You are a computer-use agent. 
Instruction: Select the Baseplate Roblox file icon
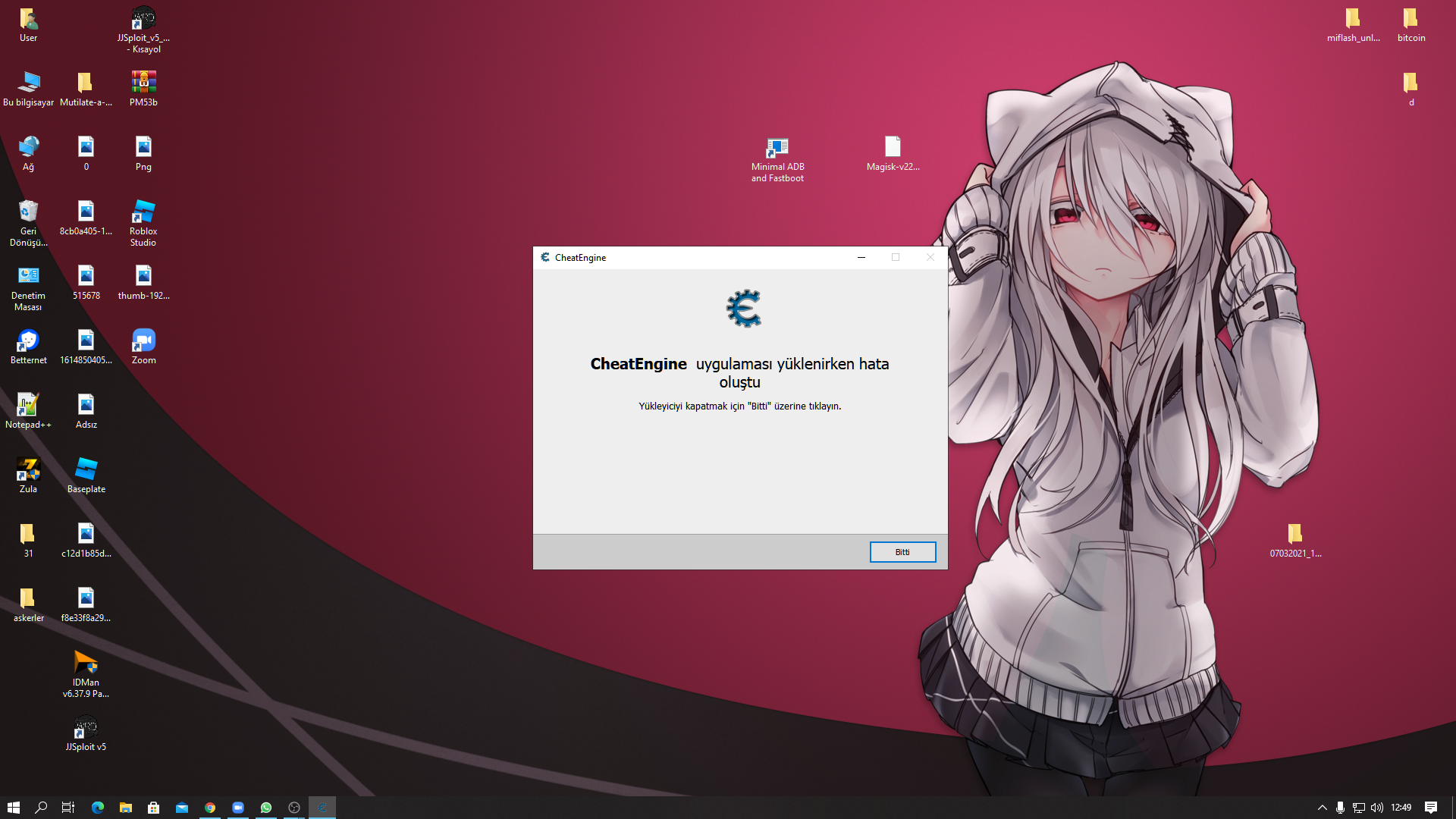(x=86, y=470)
